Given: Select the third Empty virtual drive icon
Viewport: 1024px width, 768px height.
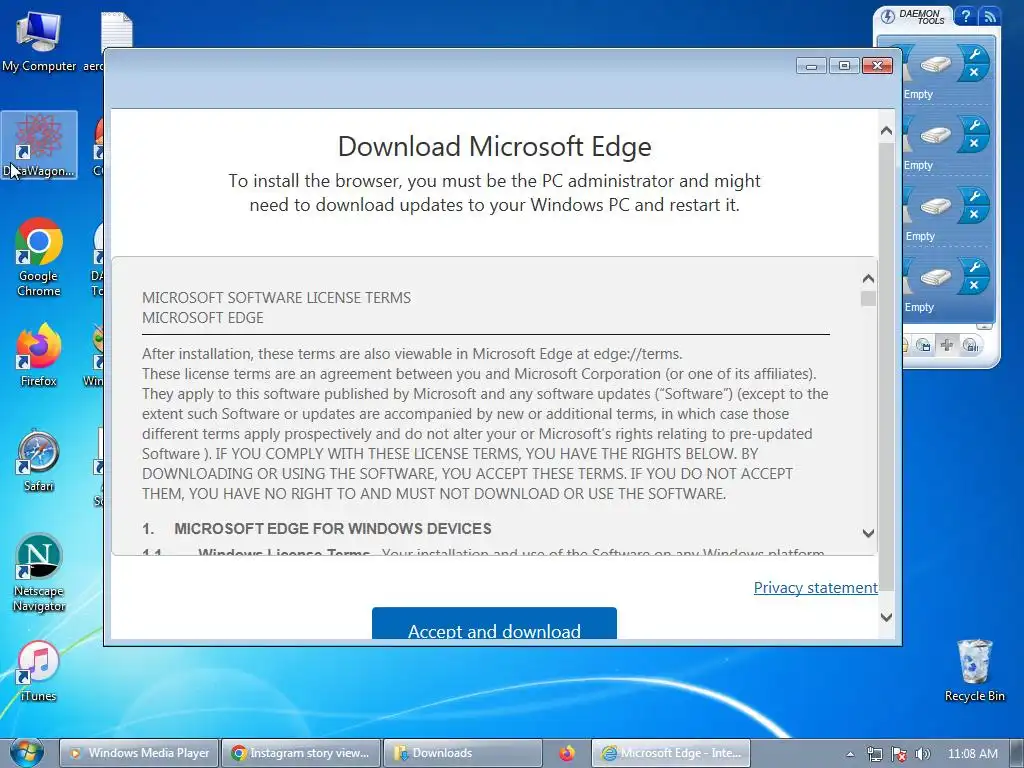Looking at the screenshot, I should 935,206.
